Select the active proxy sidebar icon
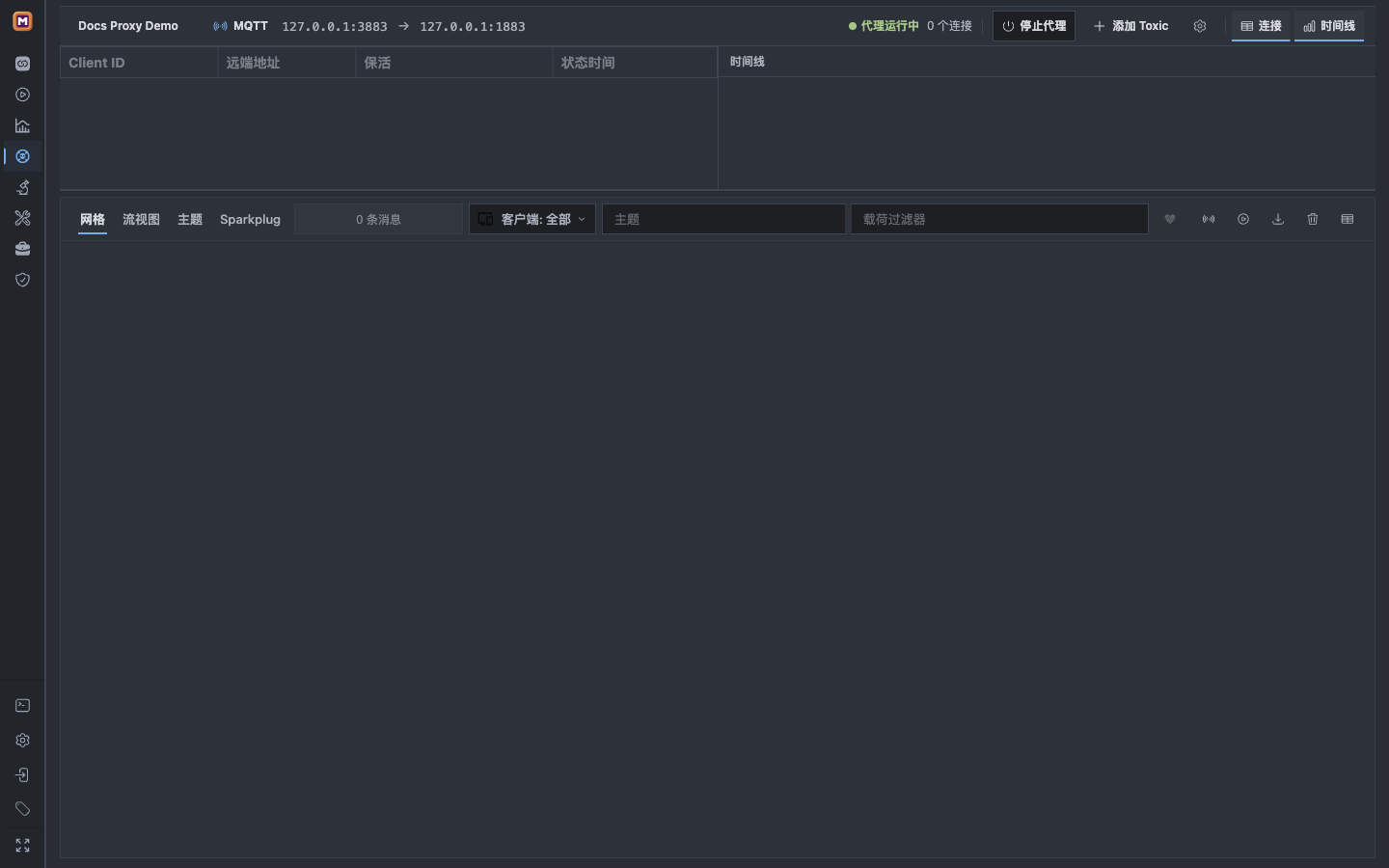The width and height of the screenshot is (1389, 868). click(22, 156)
